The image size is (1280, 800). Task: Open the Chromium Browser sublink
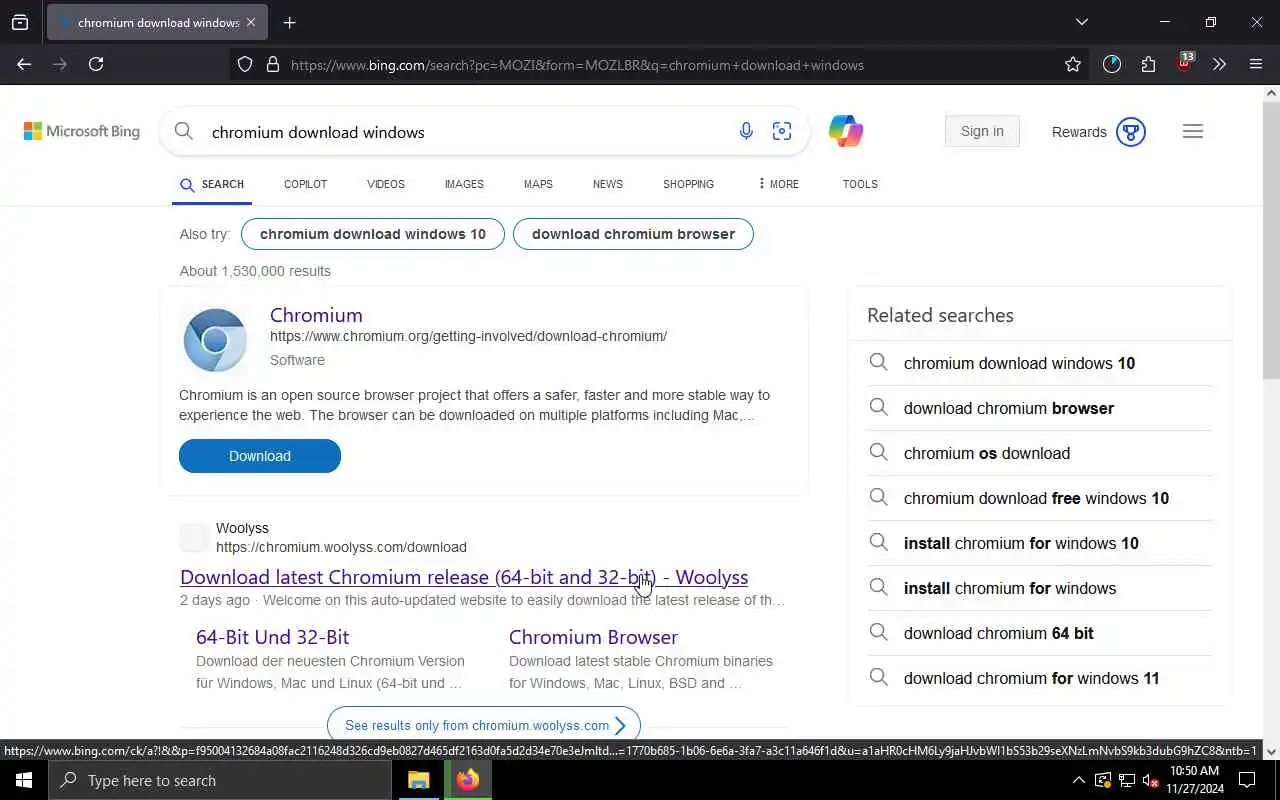(x=593, y=637)
